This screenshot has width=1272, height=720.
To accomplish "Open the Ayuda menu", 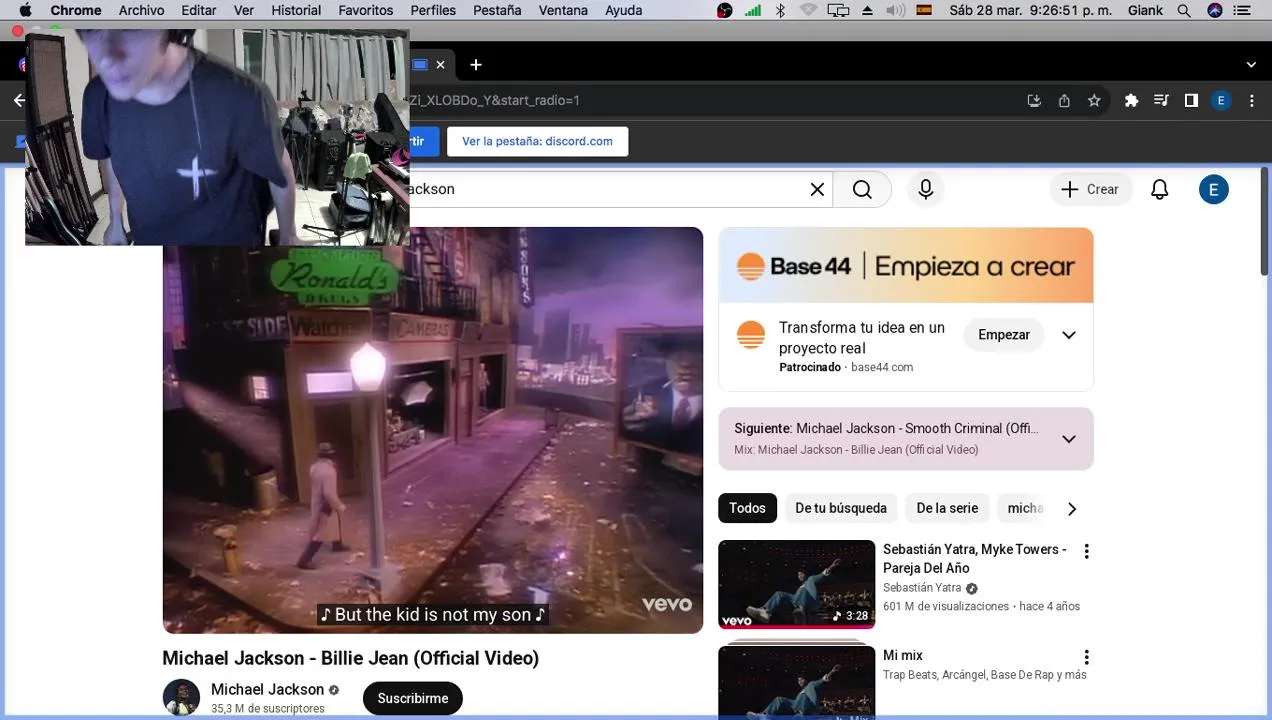I will coord(624,10).
